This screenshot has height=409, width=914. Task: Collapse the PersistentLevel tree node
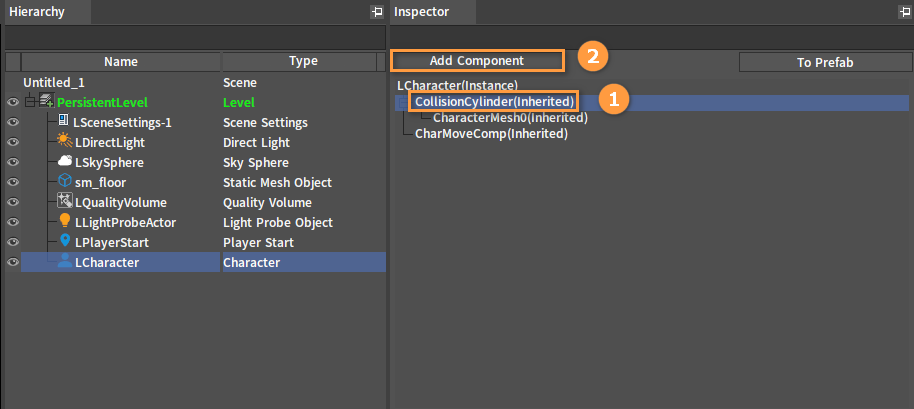(30, 102)
